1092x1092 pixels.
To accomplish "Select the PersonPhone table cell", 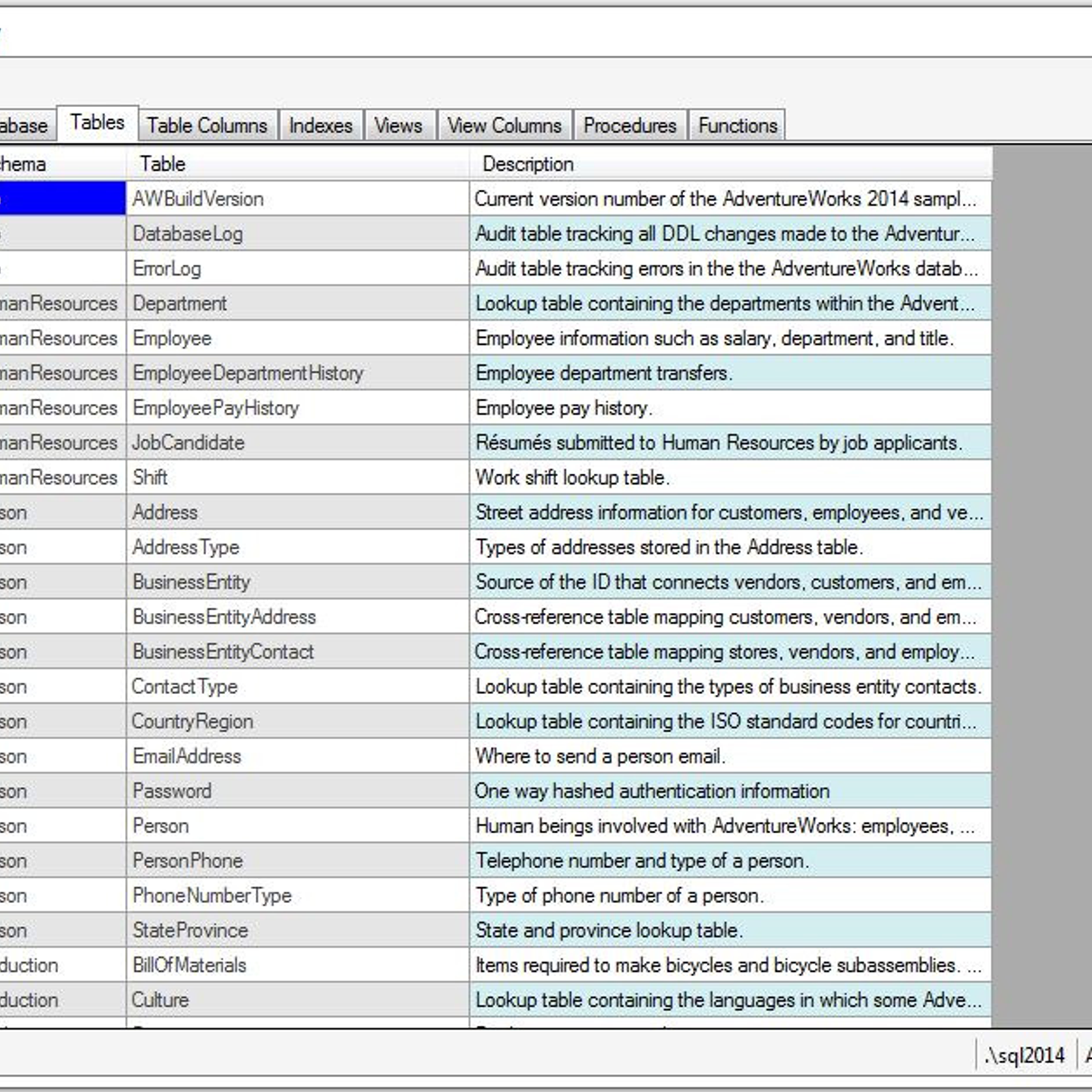I will 298,860.
